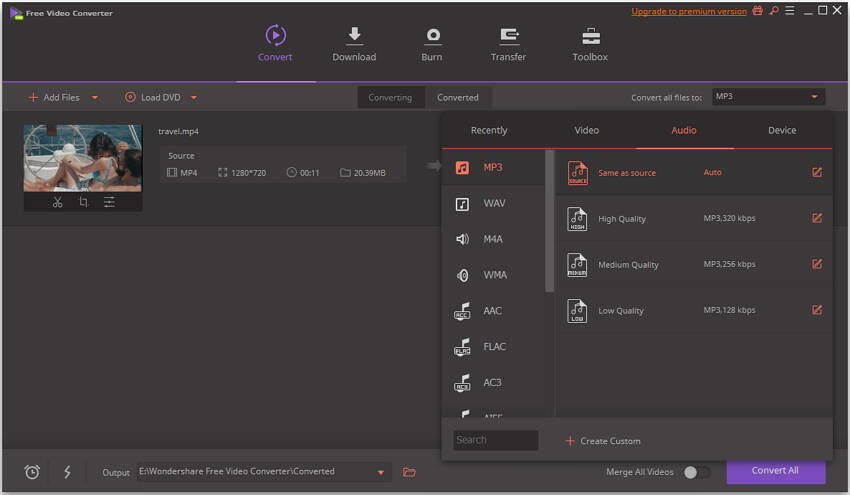Click the 20.39MB file size
Image resolution: width=850 pixels, height=495 pixels.
tap(370, 173)
